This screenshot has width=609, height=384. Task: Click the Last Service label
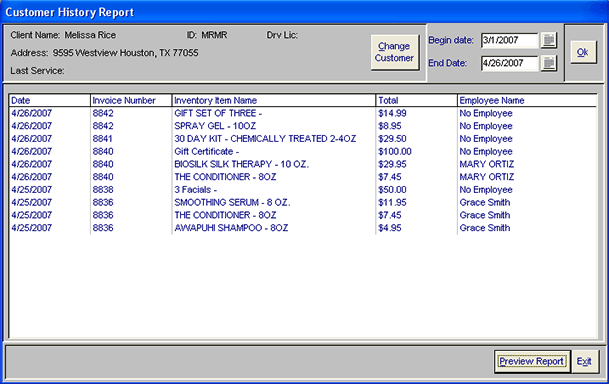coord(37,71)
